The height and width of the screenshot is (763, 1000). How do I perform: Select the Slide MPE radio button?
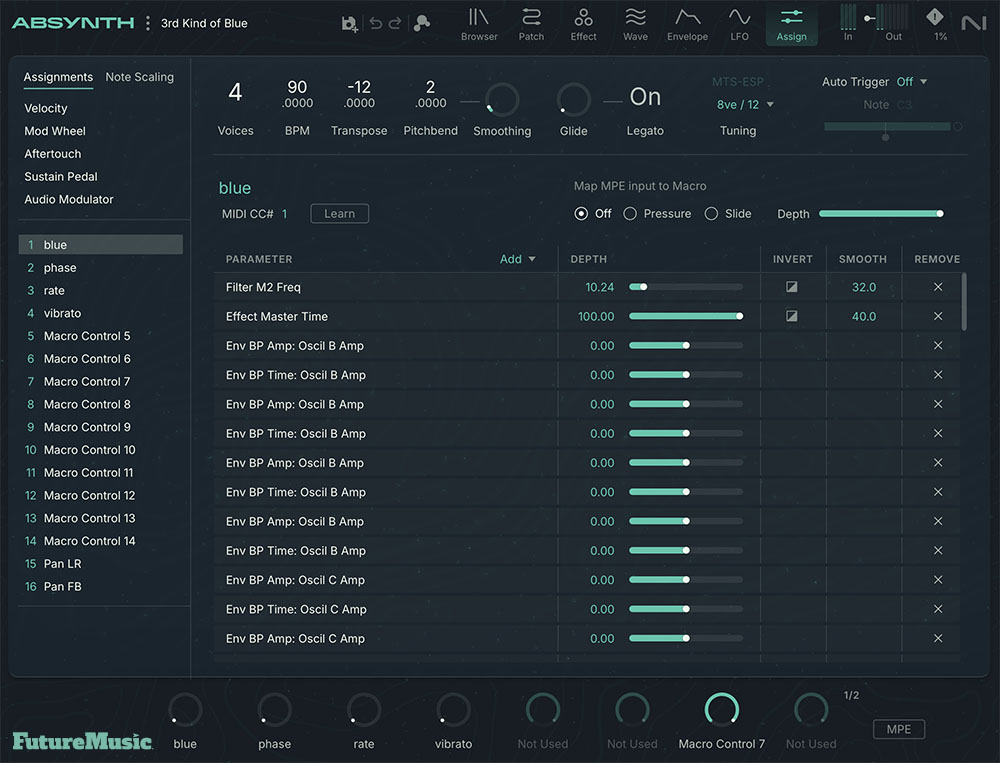[x=711, y=214]
